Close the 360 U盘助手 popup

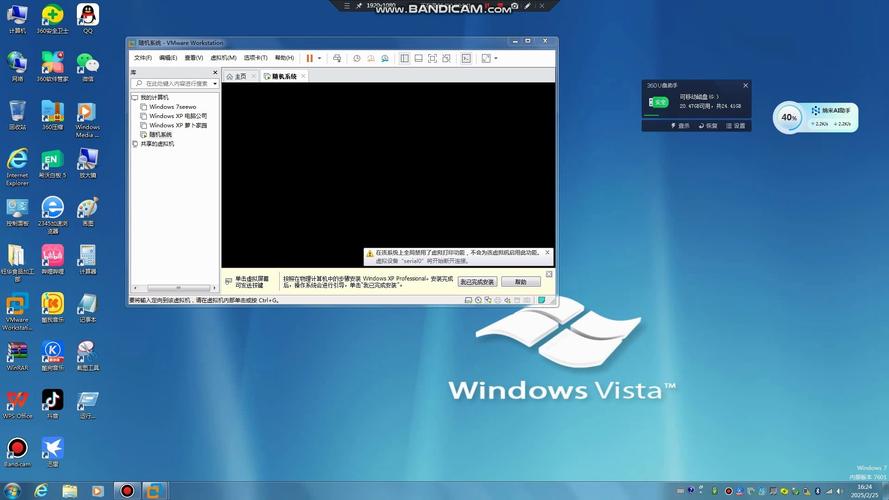coord(746,86)
